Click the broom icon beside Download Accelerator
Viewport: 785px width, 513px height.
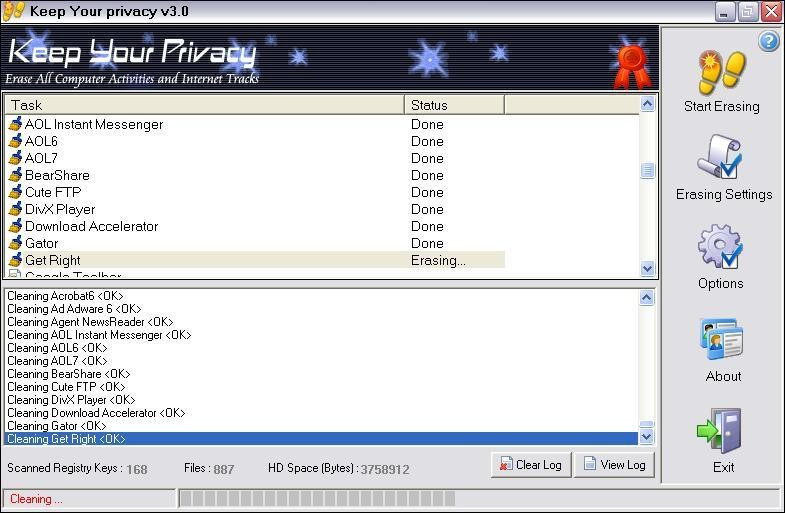(16, 226)
